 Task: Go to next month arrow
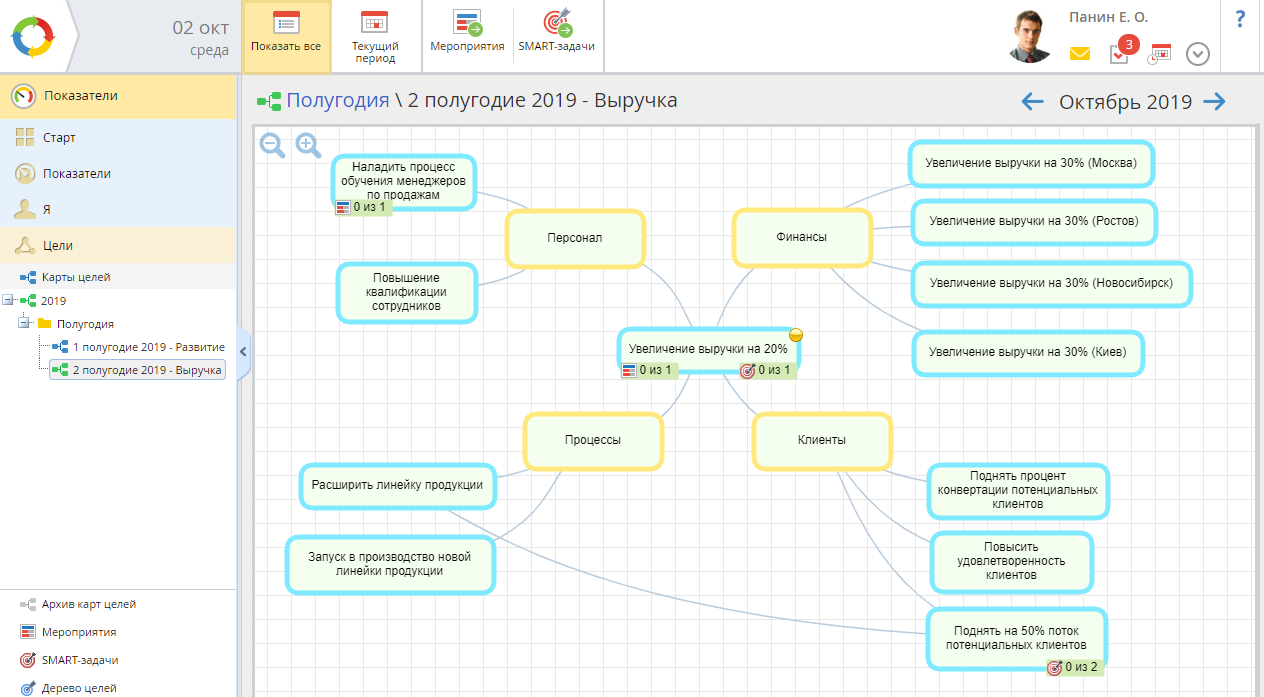1214,101
